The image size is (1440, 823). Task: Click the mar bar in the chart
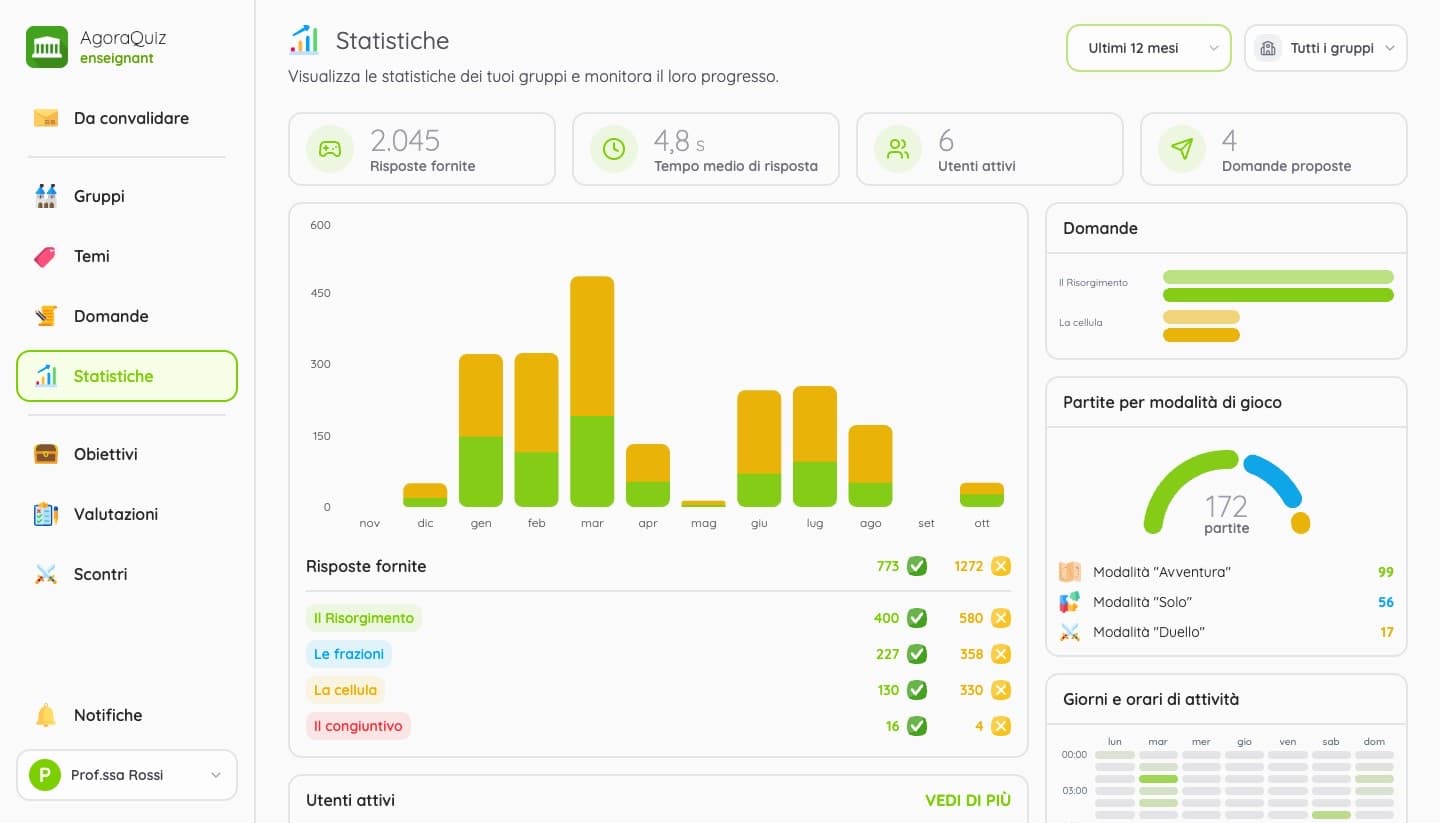point(592,392)
